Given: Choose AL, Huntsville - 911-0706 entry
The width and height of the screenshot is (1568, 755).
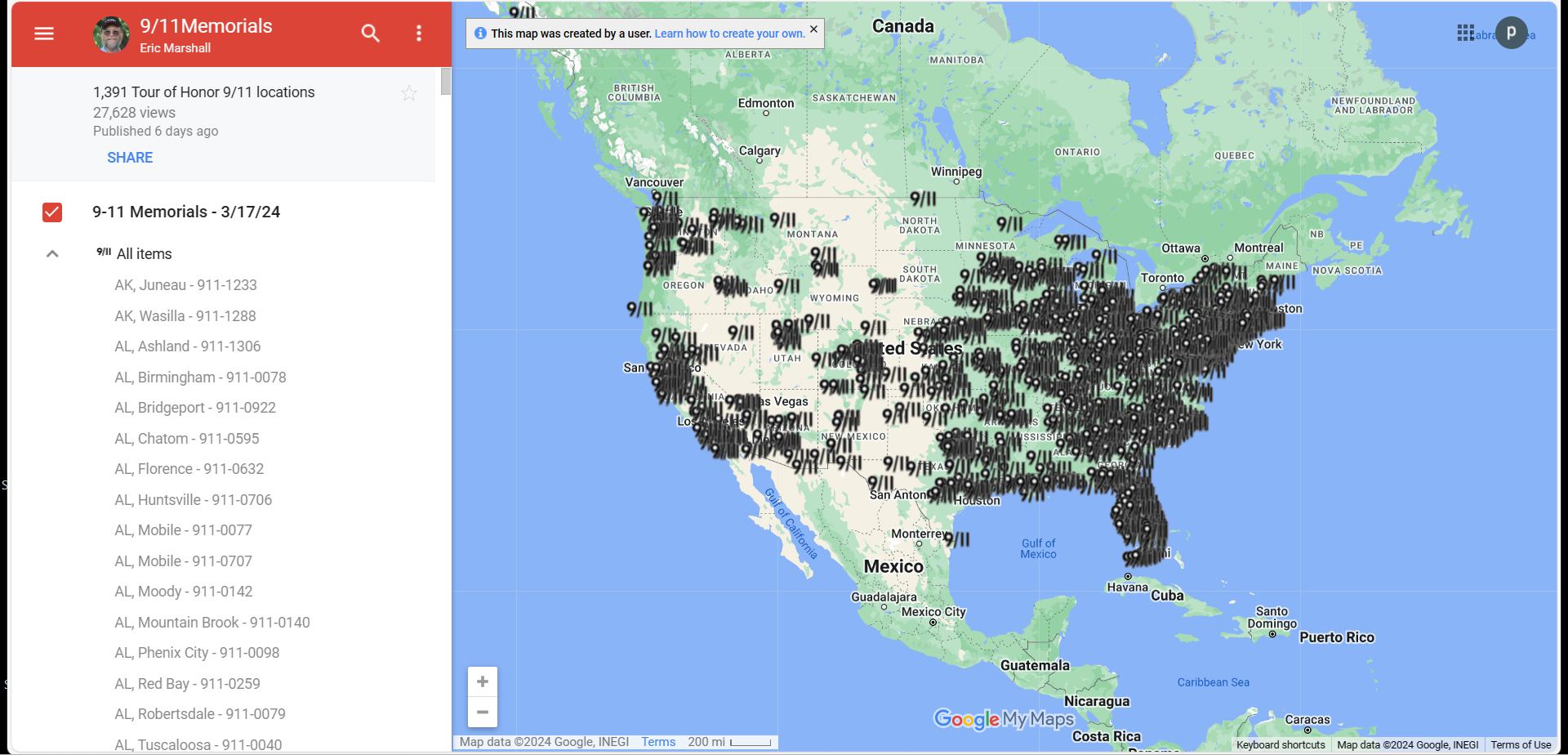Looking at the screenshot, I should pyautogui.click(x=193, y=500).
